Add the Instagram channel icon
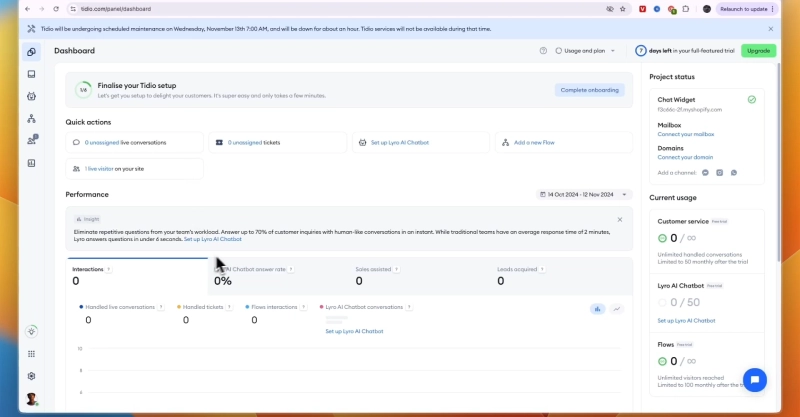 (x=719, y=173)
